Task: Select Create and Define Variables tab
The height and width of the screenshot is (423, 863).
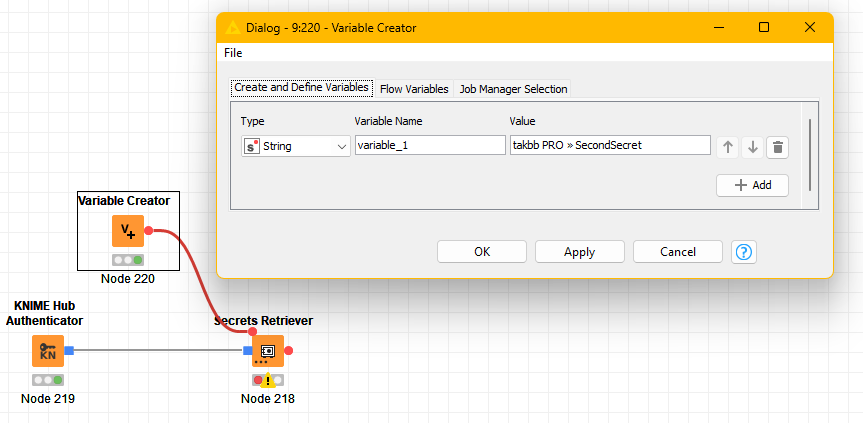Action: click(302, 88)
